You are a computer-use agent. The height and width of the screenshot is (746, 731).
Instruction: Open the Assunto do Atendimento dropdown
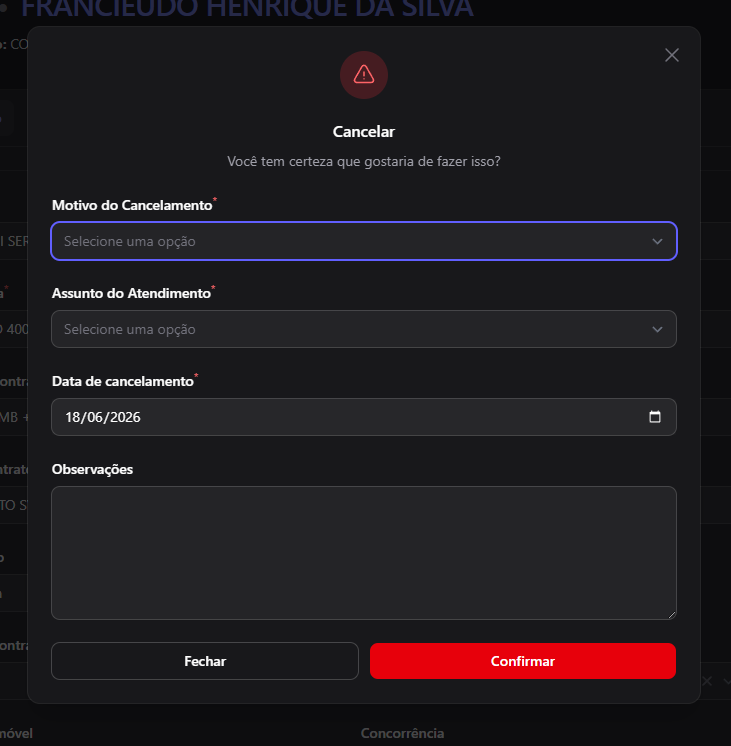tap(364, 329)
